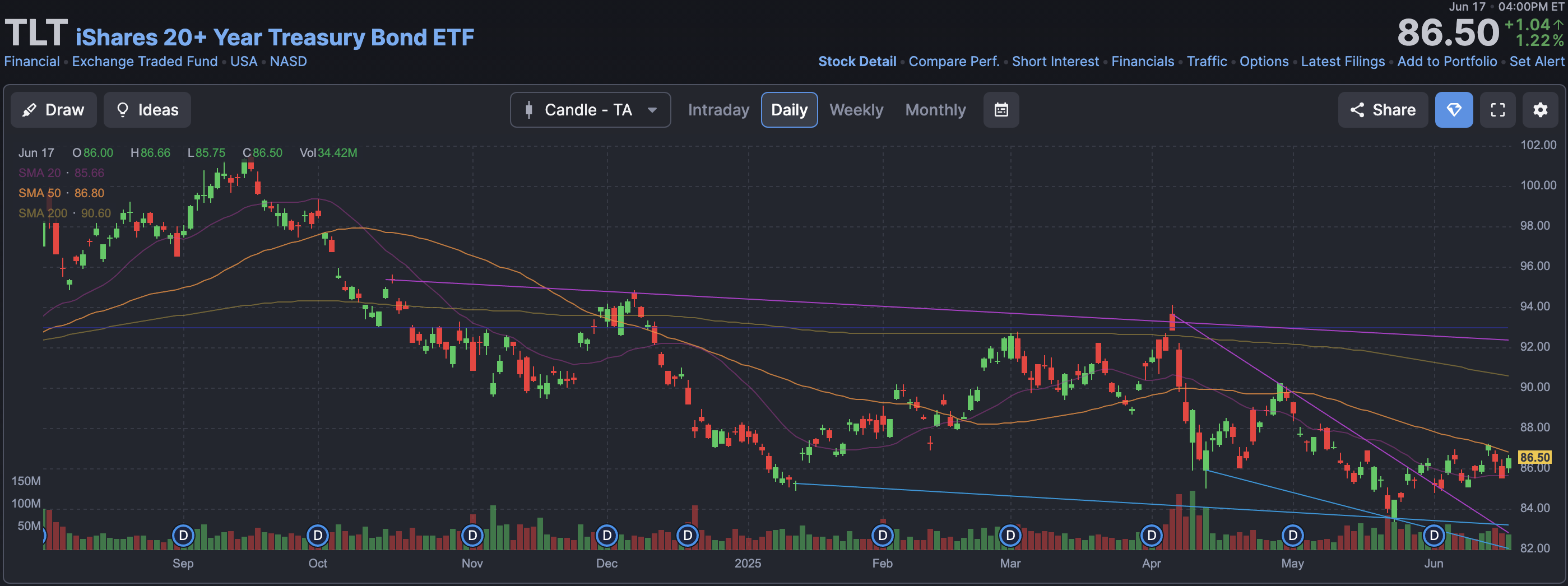The width and height of the screenshot is (1568, 586).
Task: Click the February dividend D marker
Action: pyautogui.click(x=883, y=536)
